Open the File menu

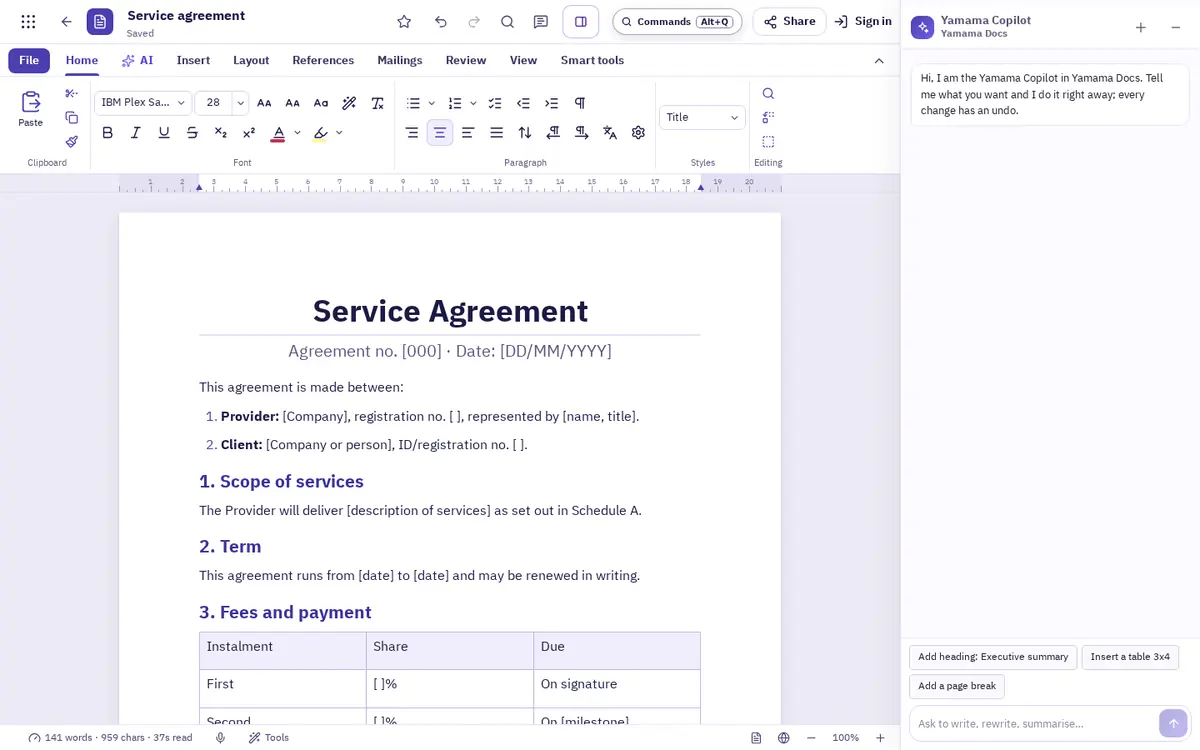[29, 60]
